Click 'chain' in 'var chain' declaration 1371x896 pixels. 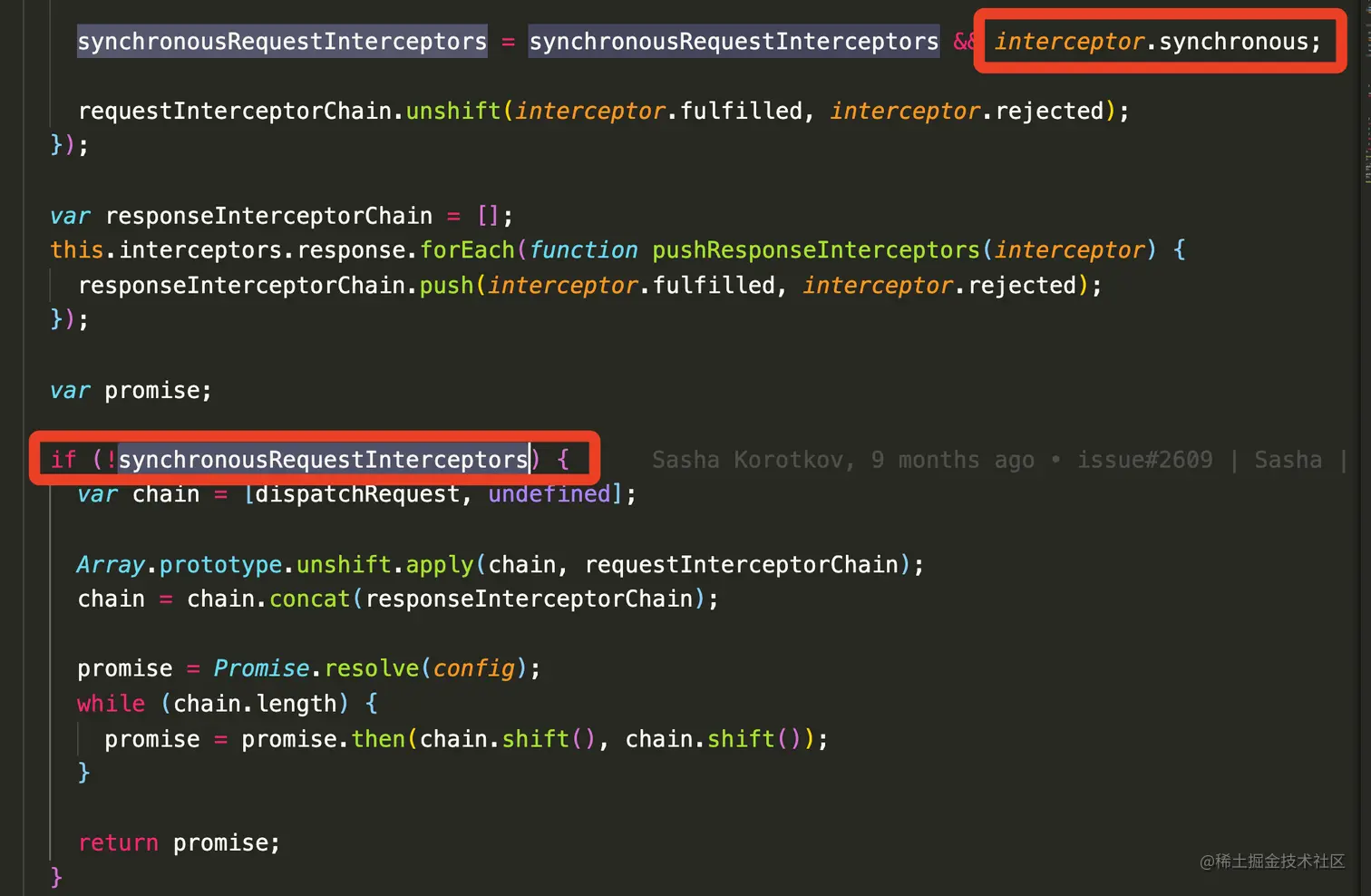(x=166, y=494)
